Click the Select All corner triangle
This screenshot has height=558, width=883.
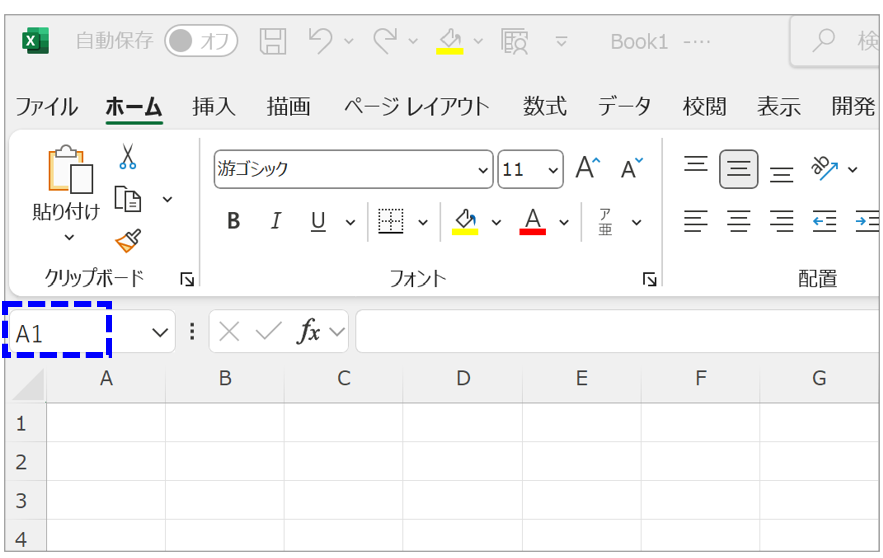coord(28,386)
